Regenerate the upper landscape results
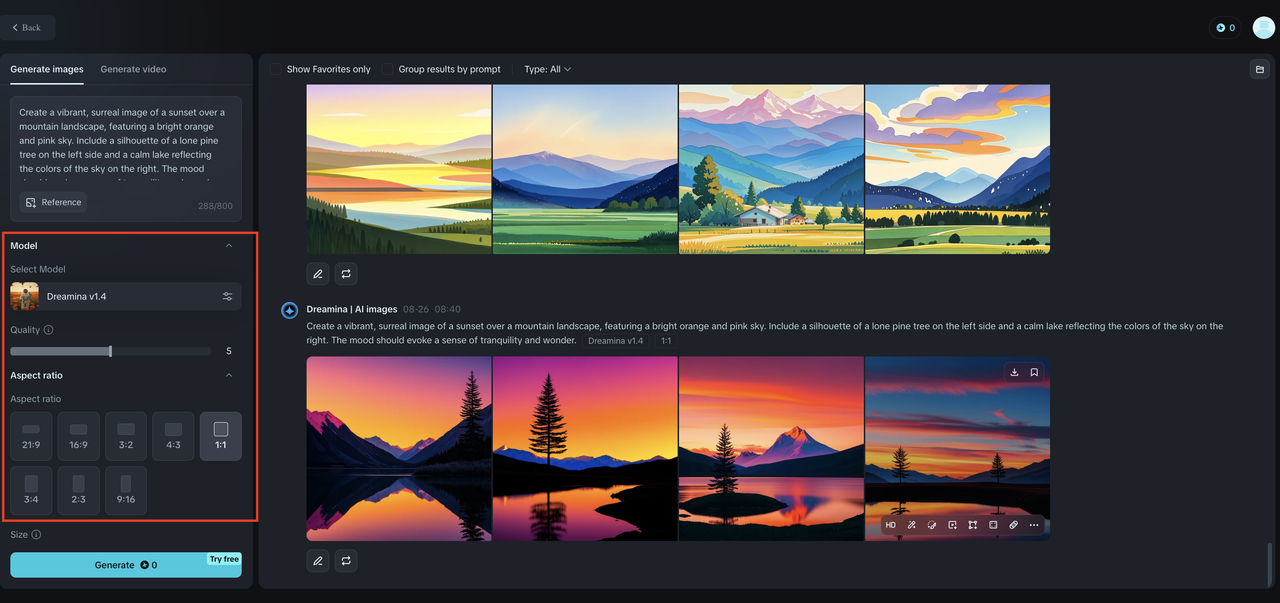 click(346, 273)
